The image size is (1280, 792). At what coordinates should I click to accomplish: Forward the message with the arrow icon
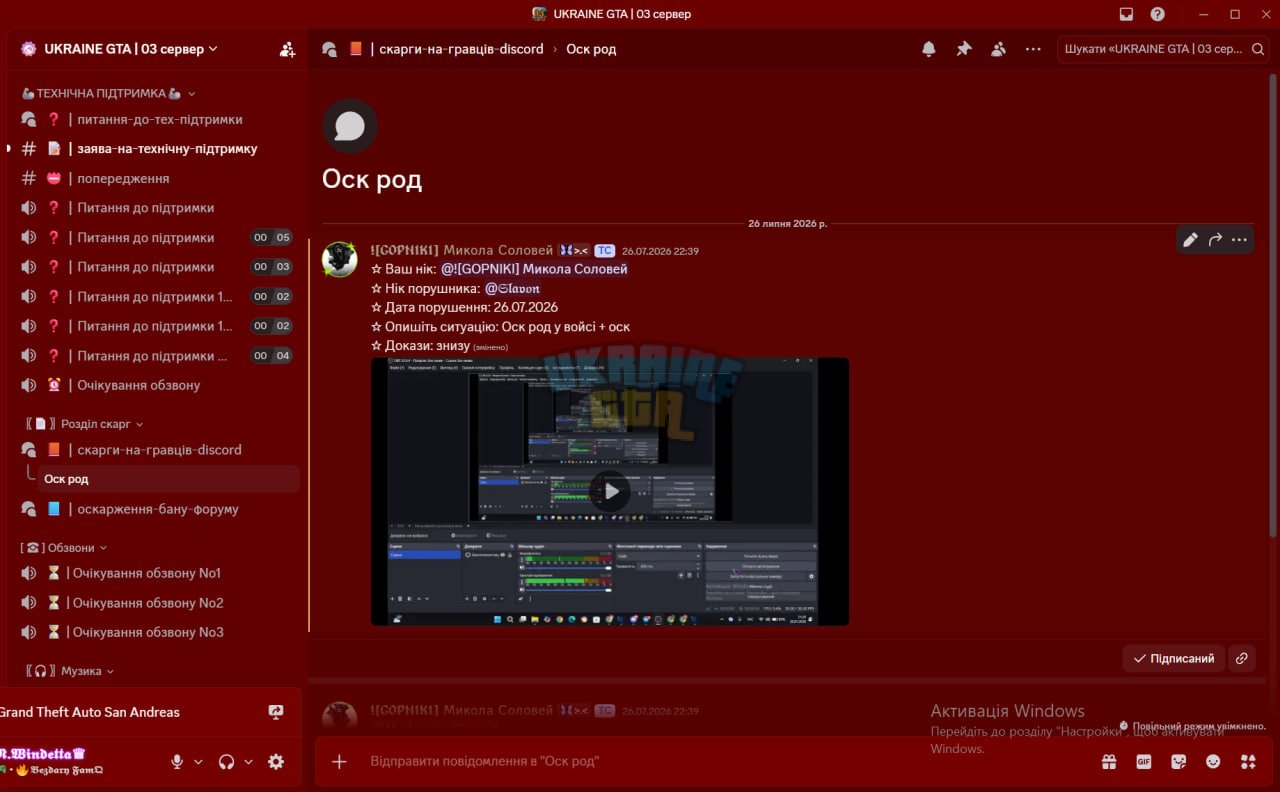(x=1215, y=240)
